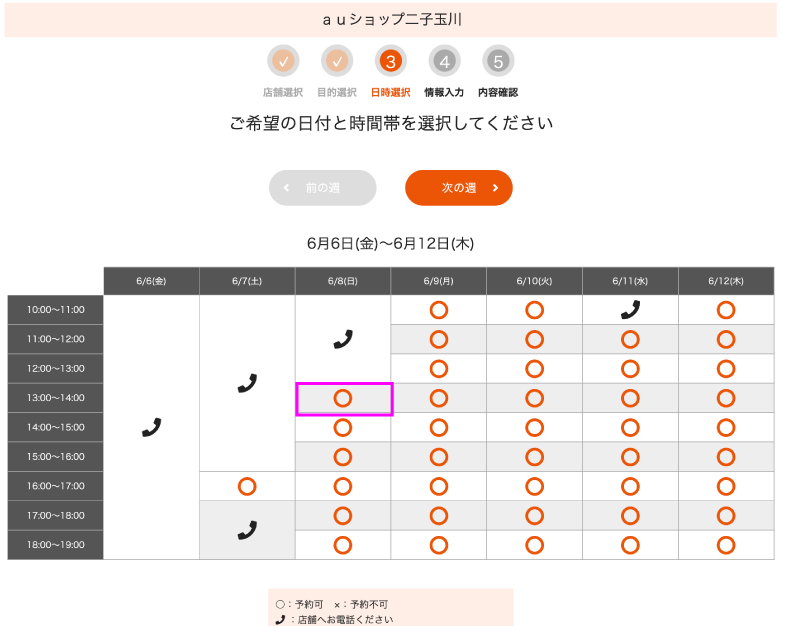Click the 6/9(月) column header
Screen dimensions: 788x626
[x=439, y=281]
